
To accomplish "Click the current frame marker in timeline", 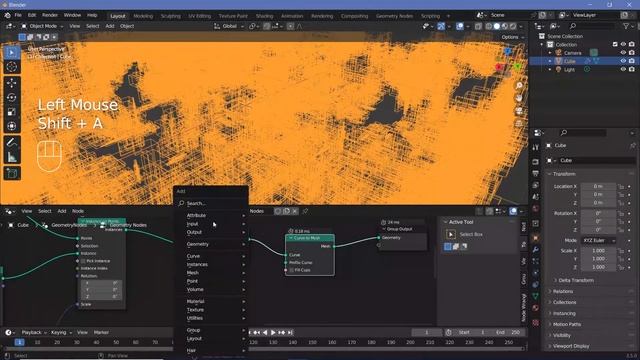I will pyautogui.click(x=19, y=342).
